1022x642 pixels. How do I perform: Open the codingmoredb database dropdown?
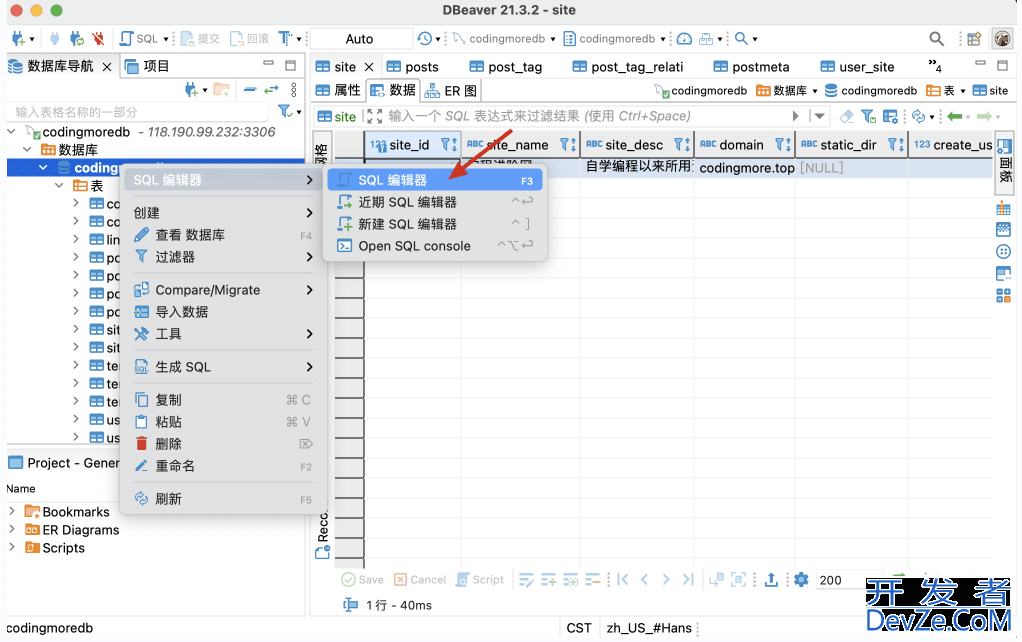pos(615,38)
